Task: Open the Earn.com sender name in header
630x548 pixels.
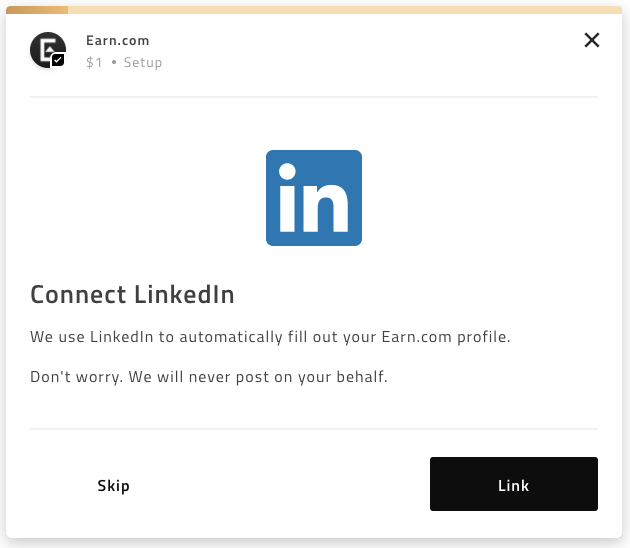Action: tap(118, 41)
